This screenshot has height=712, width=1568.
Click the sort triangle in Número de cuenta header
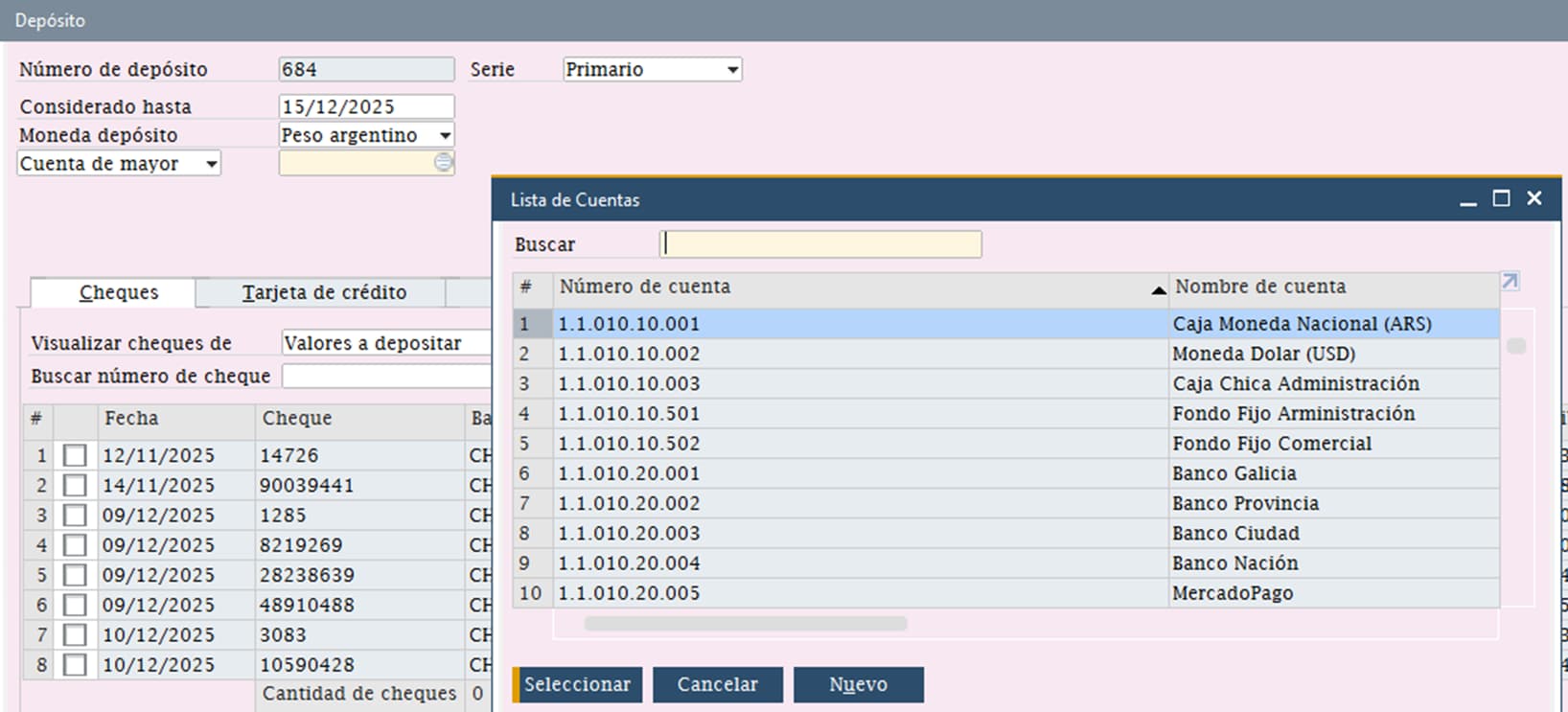1158,289
